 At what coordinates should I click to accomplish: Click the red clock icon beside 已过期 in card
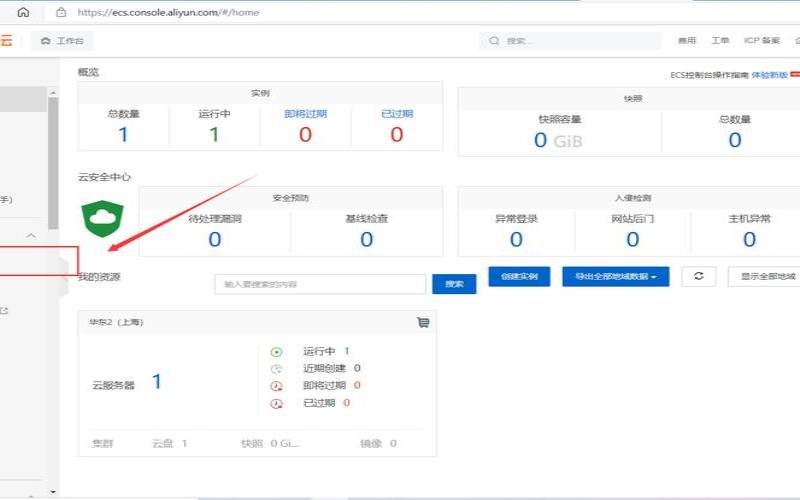tap(276, 404)
